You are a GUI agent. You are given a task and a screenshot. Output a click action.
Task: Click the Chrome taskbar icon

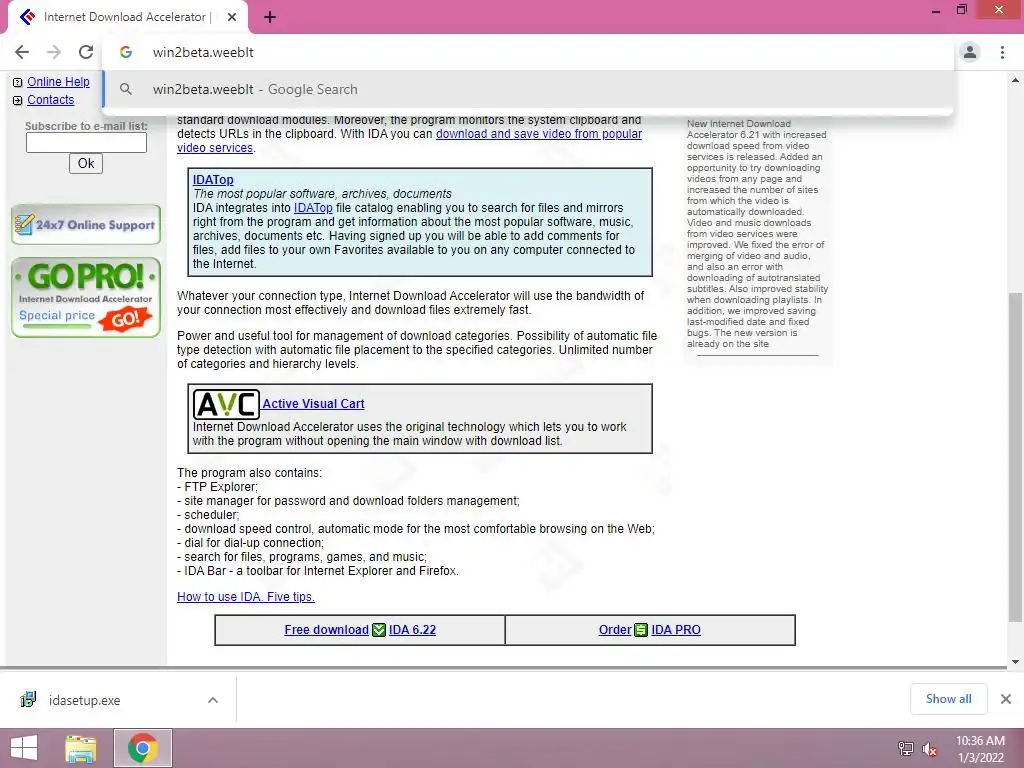pos(143,748)
